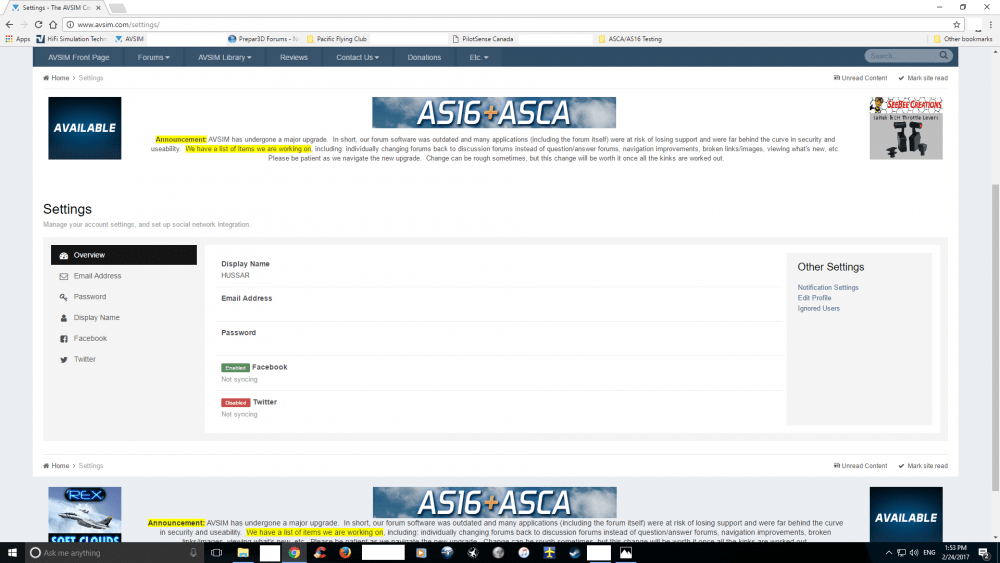Click the Cortana Ask me anything box
Viewport: 1000px width, 563px height.
114,553
